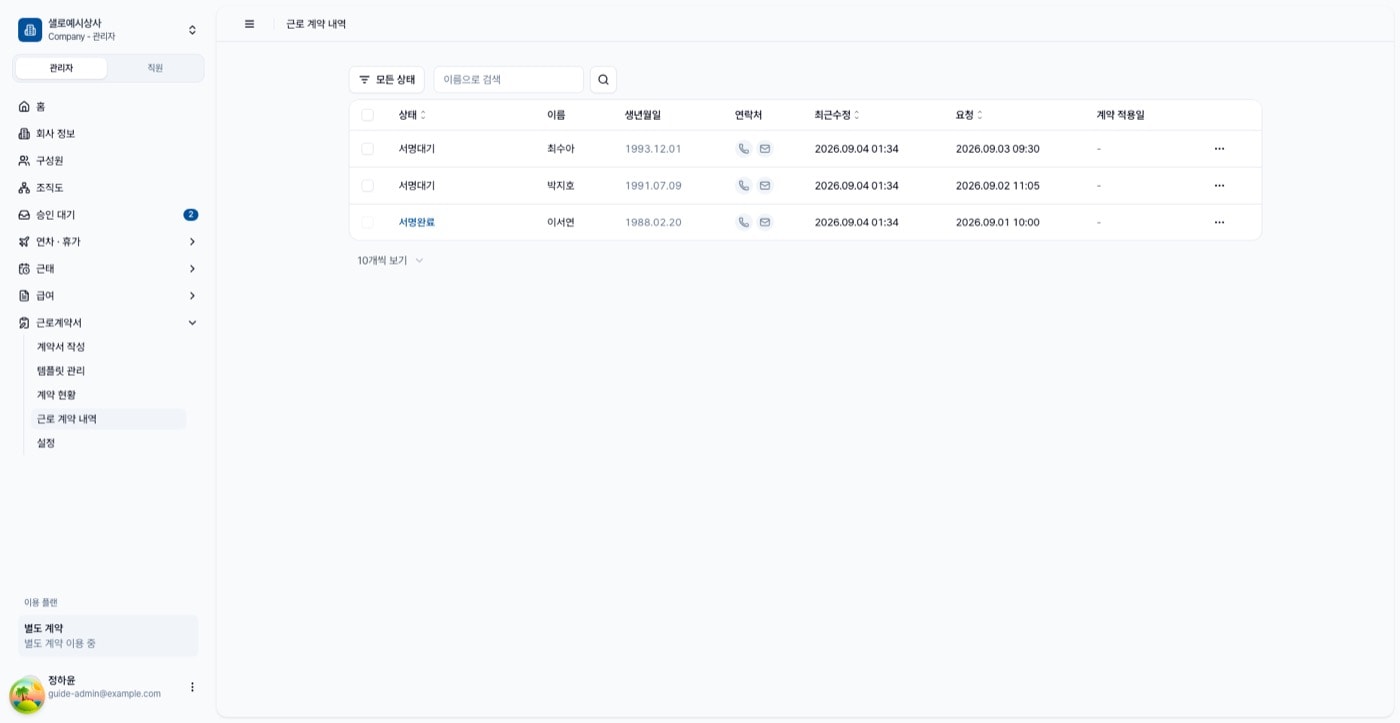
Task: Open 템플릿 관리 submenu item
Action: pos(107,371)
